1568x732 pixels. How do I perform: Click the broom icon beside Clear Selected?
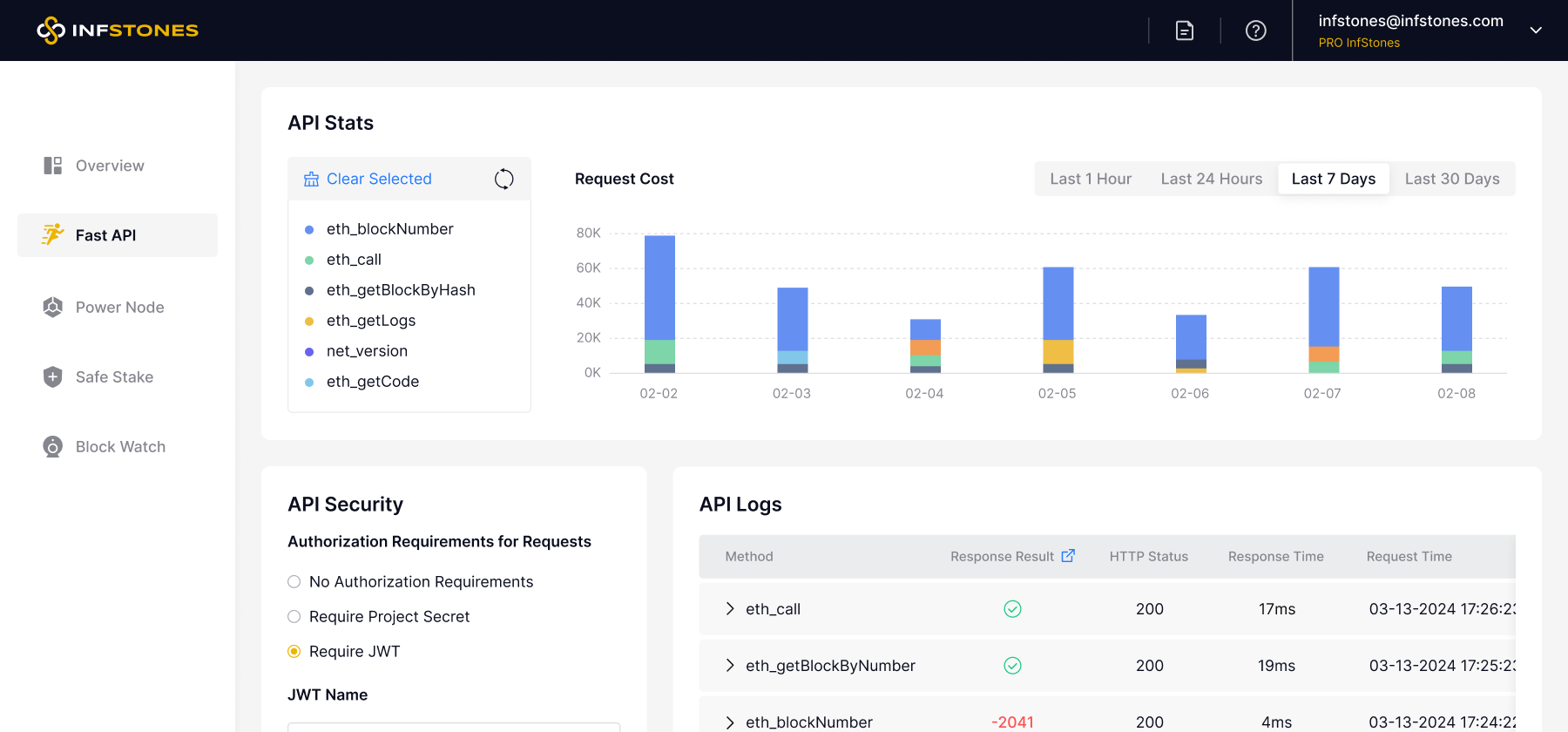(x=311, y=179)
